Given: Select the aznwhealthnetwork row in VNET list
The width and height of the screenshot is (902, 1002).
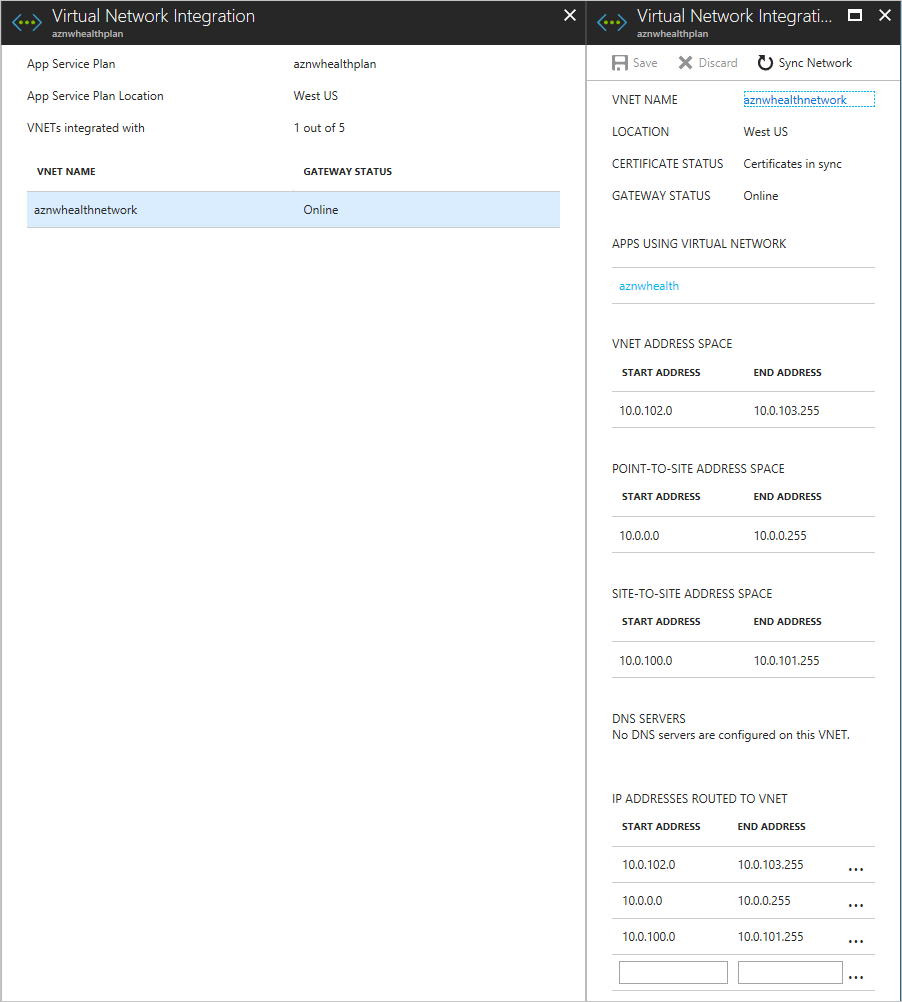Looking at the screenshot, I should pyautogui.click(x=293, y=210).
